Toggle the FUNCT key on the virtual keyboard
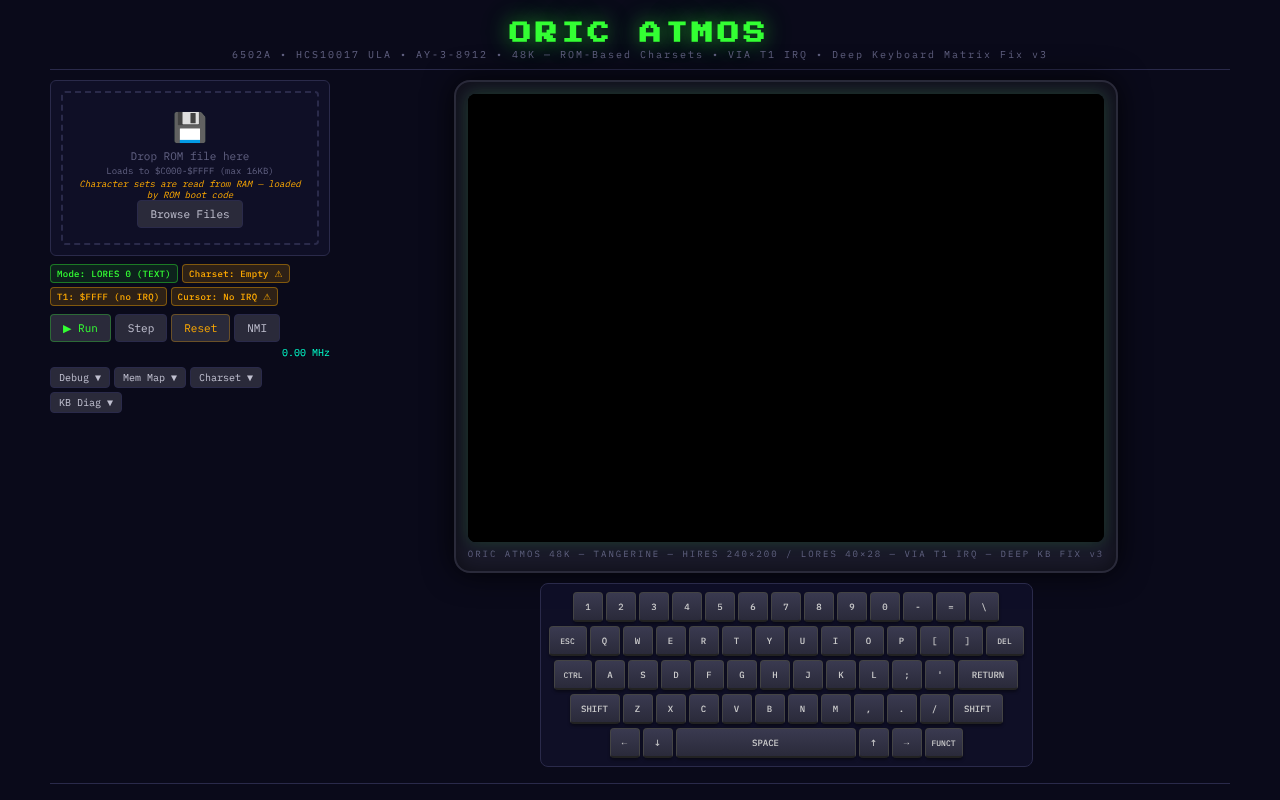This screenshot has height=800, width=1280. pos(943,742)
